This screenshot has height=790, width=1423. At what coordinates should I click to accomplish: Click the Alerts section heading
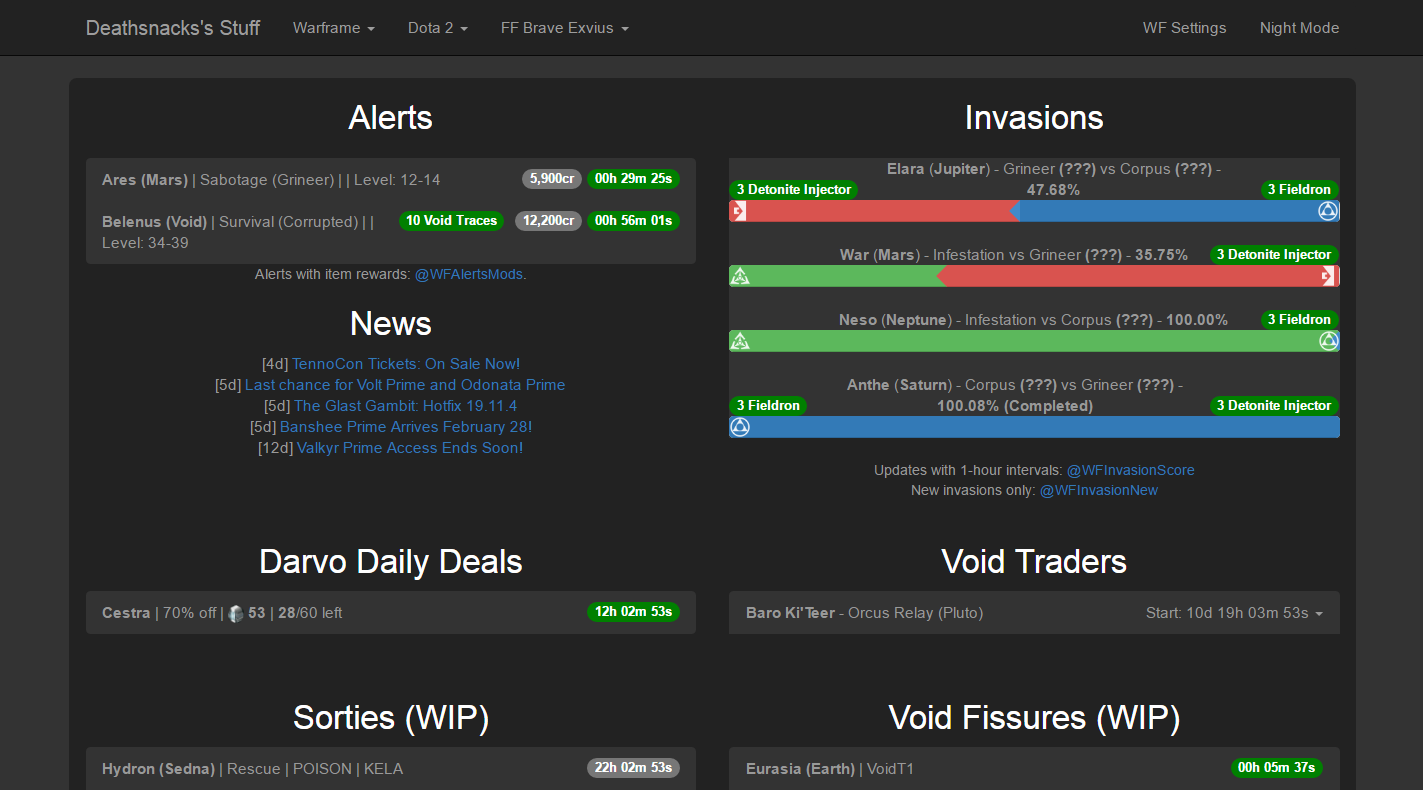391,118
